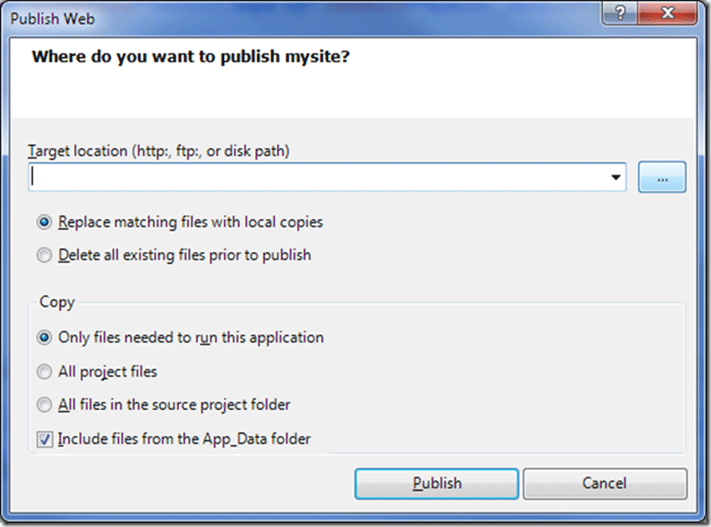Expand the Target location dropdown arrow
Image resolution: width=711 pixels, height=527 pixels.
point(613,178)
